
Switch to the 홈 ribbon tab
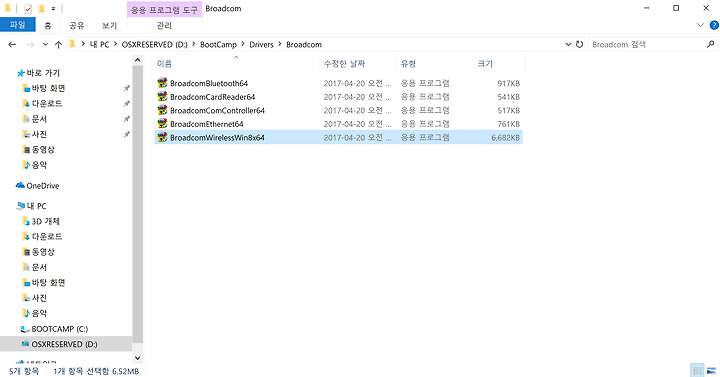click(x=48, y=25)
